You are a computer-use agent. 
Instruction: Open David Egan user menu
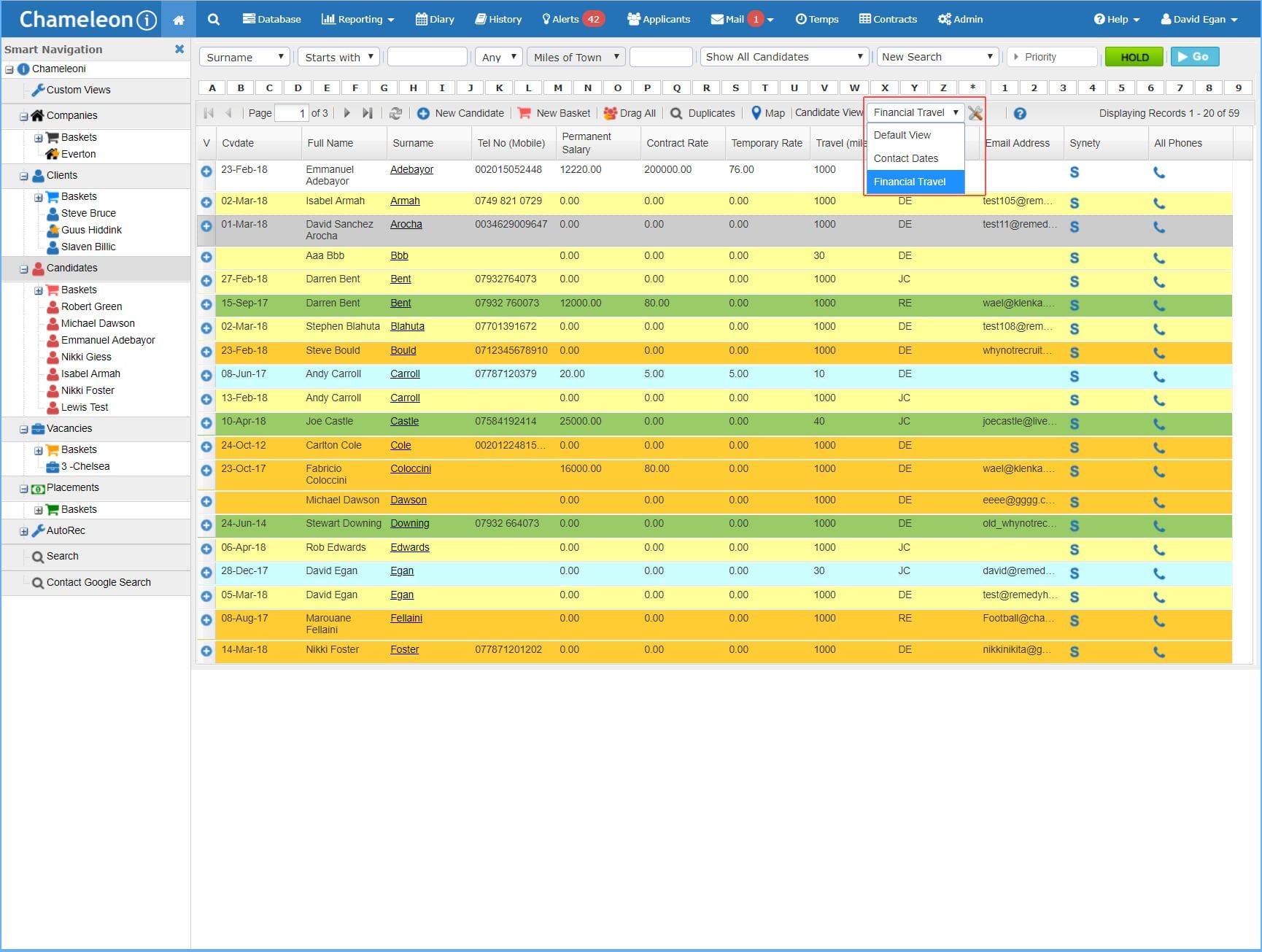coord(1199,20)
